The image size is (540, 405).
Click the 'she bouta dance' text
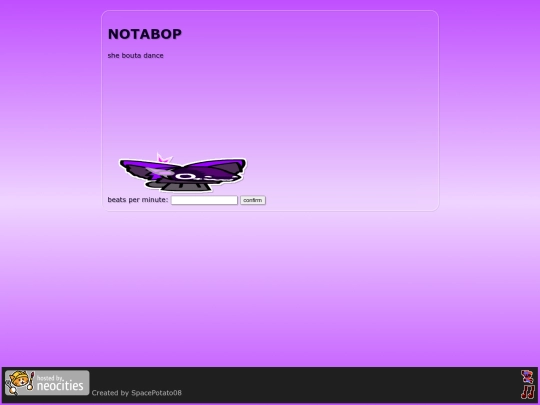pos(135,55)
